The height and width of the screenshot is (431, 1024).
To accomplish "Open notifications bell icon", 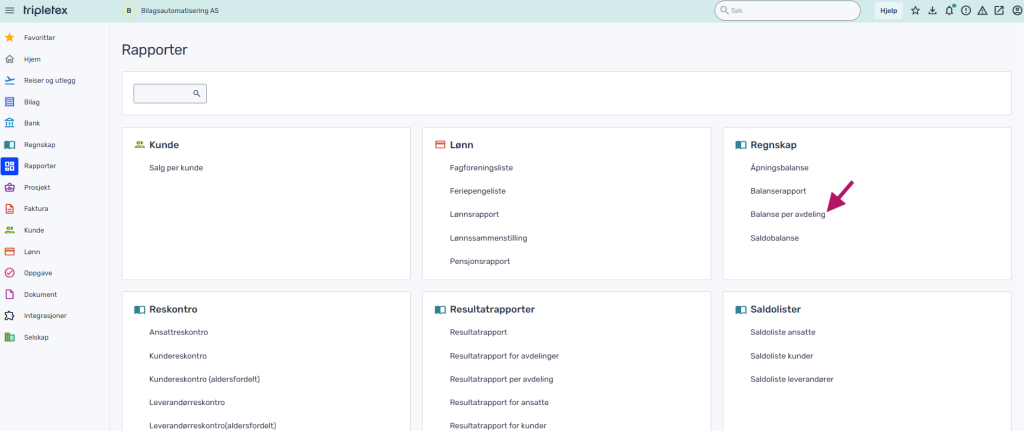I will point(950,10).
